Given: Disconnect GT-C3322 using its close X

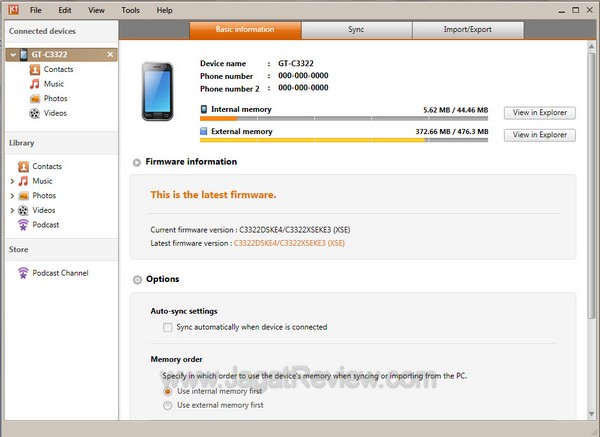Looking at the screenshot, I should click(110, 54).
